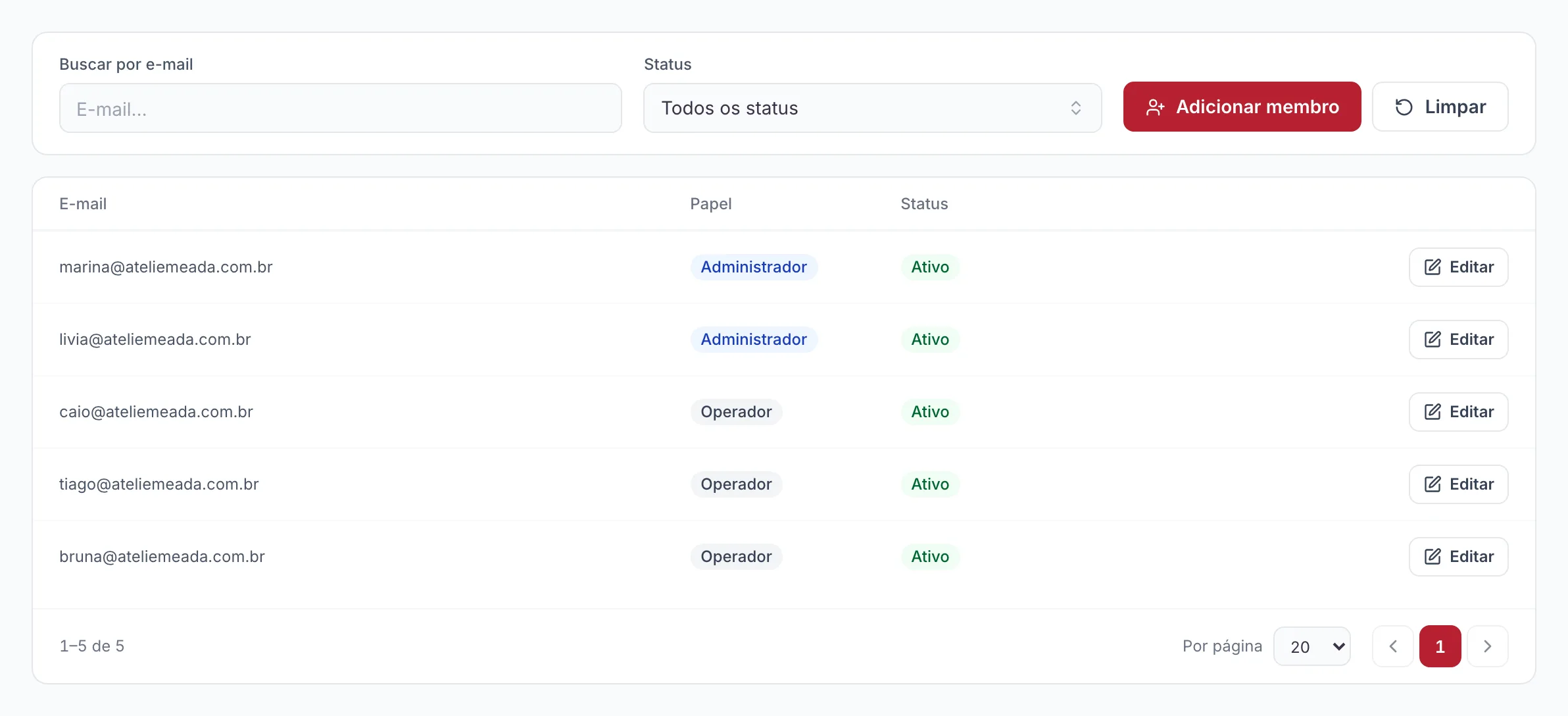Edit the member tiago@ateliemeada.com.br
Image resolution: width=1568 pixels, height=716 pixels.
1458,484
